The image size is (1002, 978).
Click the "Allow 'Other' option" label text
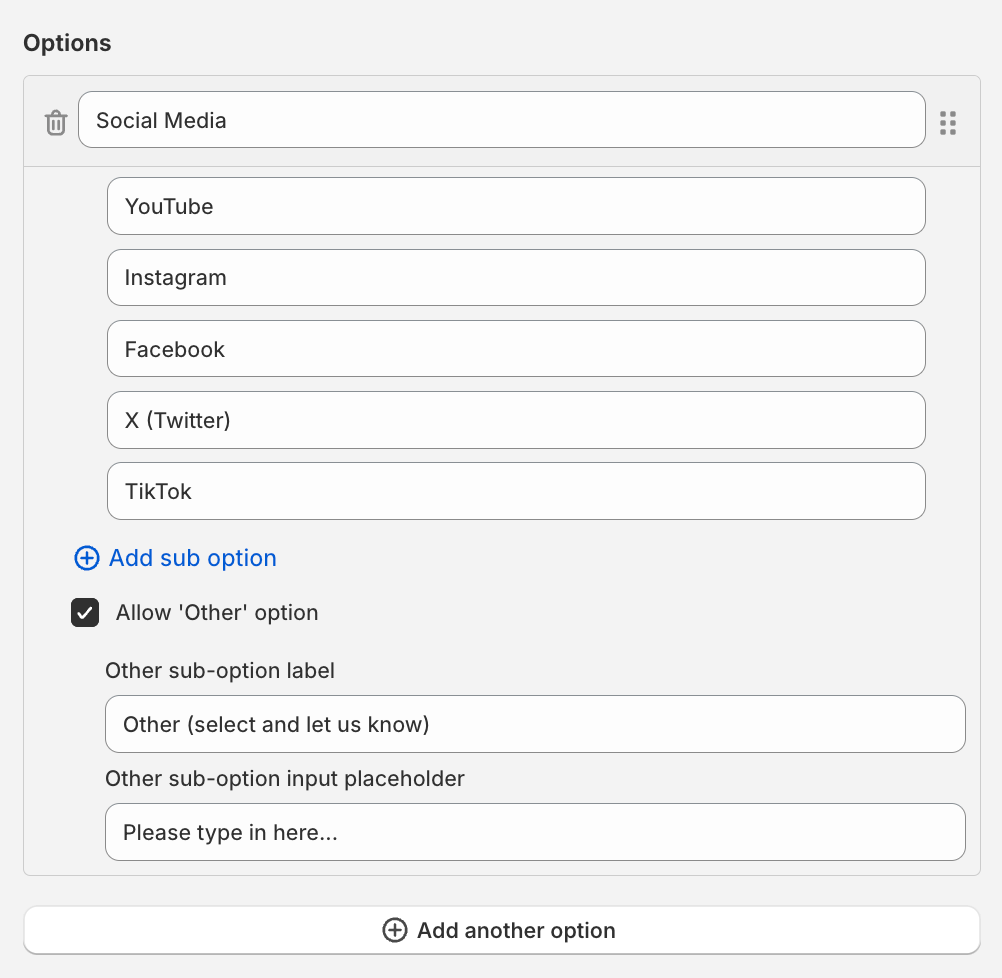(x=217, y=613)
